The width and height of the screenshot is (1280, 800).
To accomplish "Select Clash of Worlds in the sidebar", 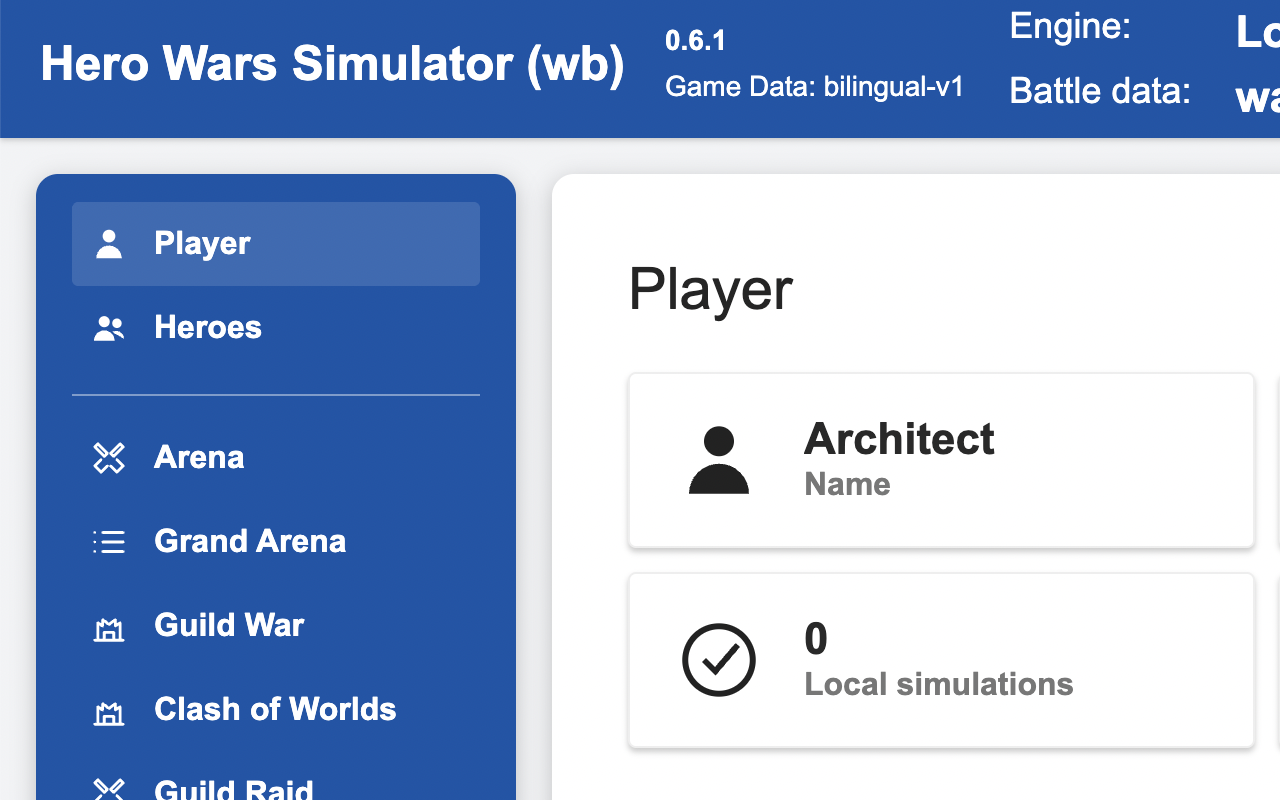I will (x=276, y=710).
